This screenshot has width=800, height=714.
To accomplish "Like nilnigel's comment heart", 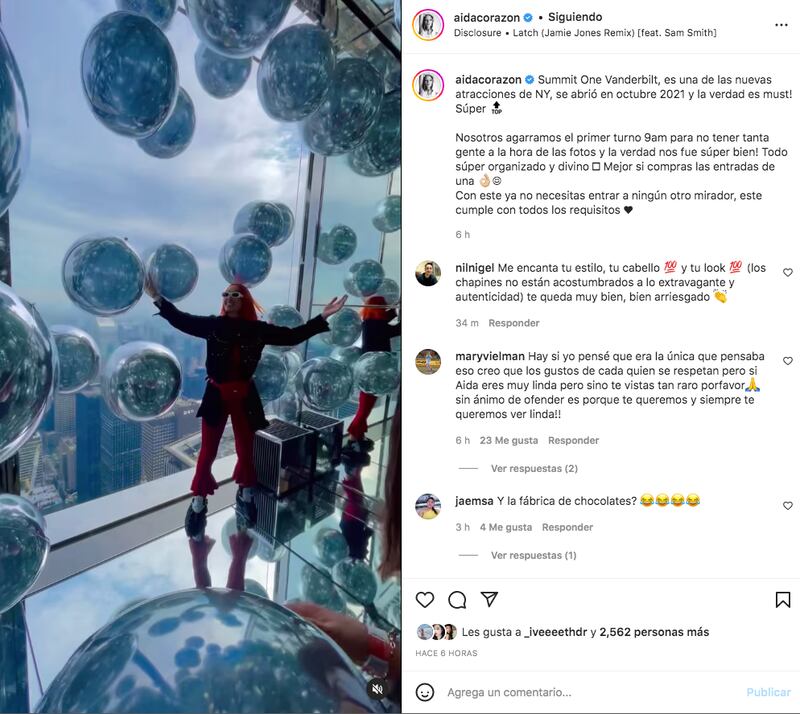I will point(788,273).
